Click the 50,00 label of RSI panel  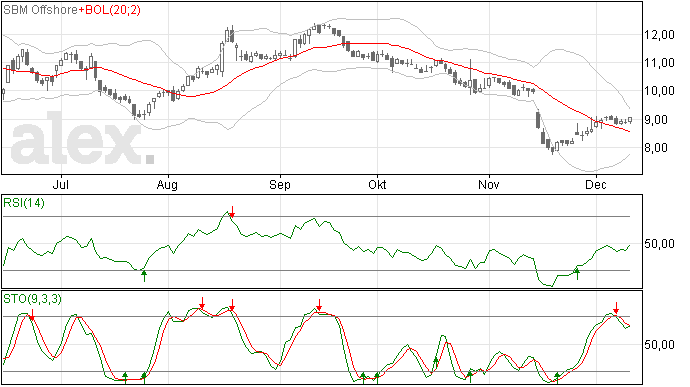point(659,244)
